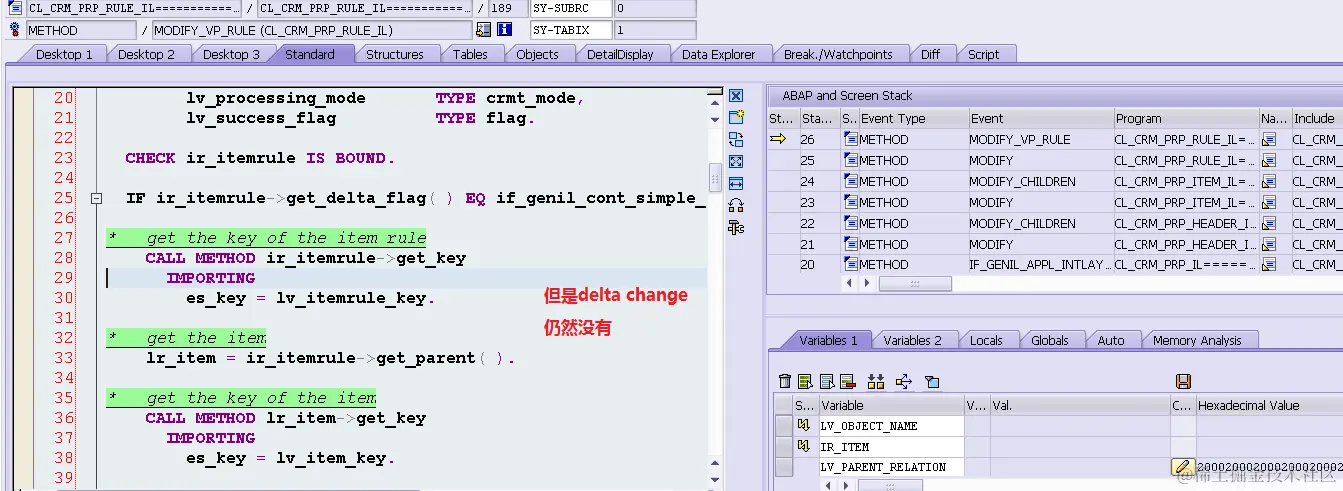Click the red save icon above Hexadecimal Value

[1183, 381]
